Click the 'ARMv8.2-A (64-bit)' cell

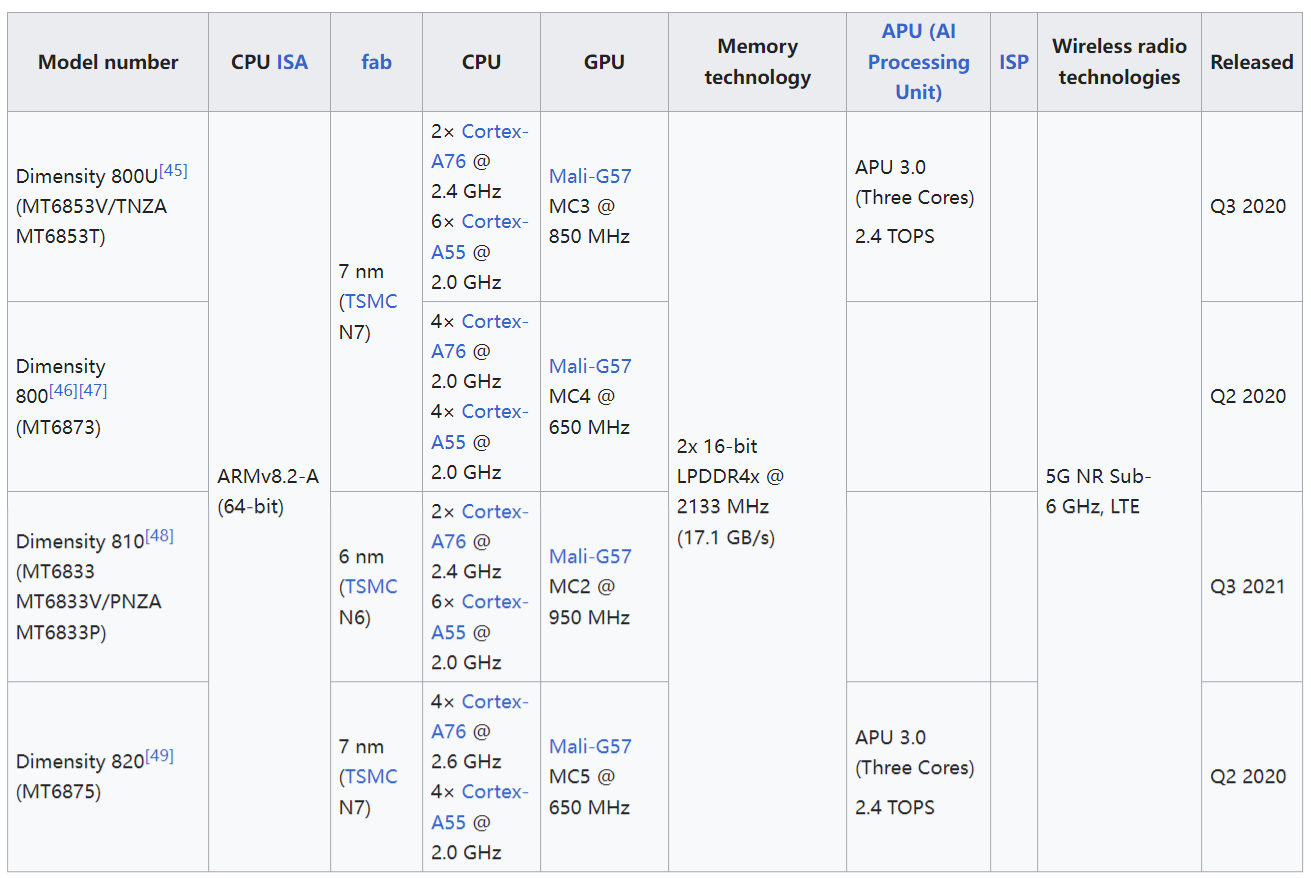pos(268,491)
